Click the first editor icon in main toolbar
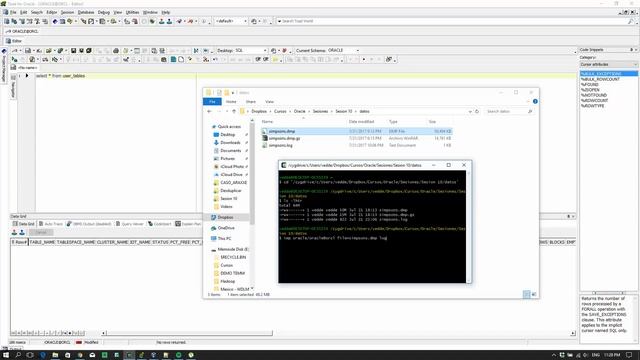 pos(7,21)
